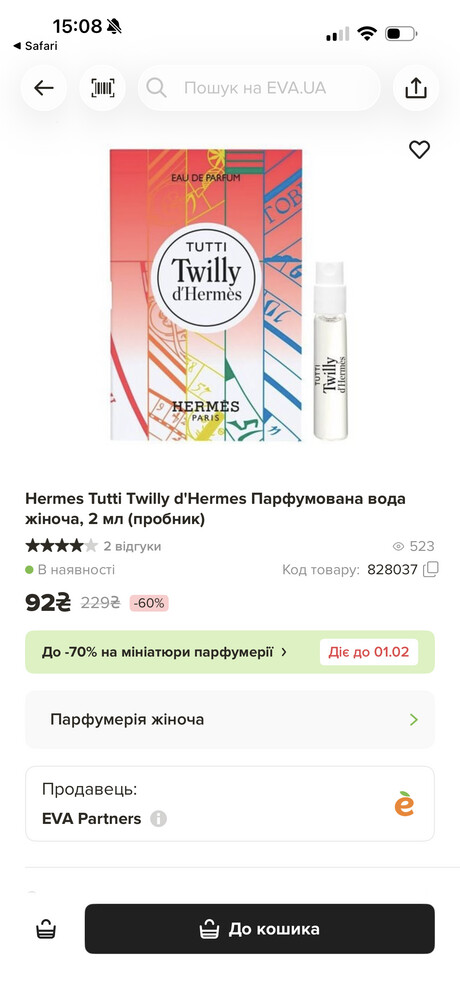Open the 2 відгуки reviews link

point(133,547)
